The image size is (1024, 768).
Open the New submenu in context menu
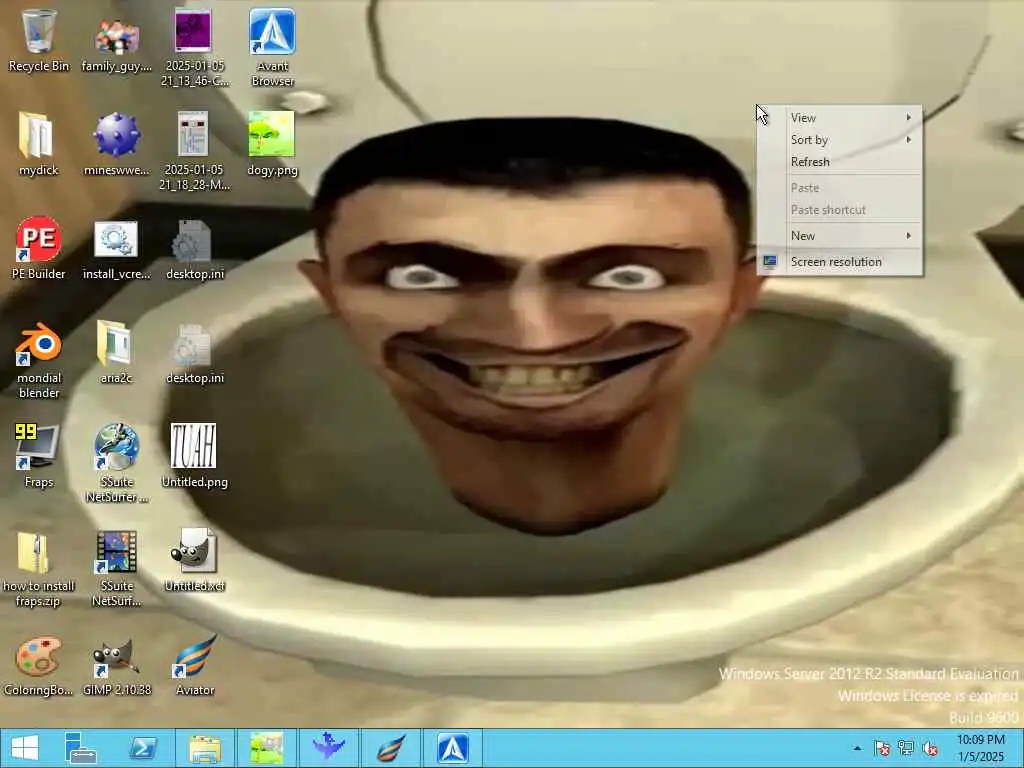(840, 236)
